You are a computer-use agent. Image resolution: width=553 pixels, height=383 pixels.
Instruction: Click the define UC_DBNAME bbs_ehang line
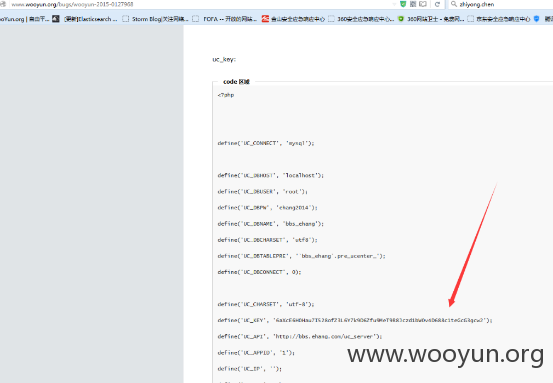(271, 224)
